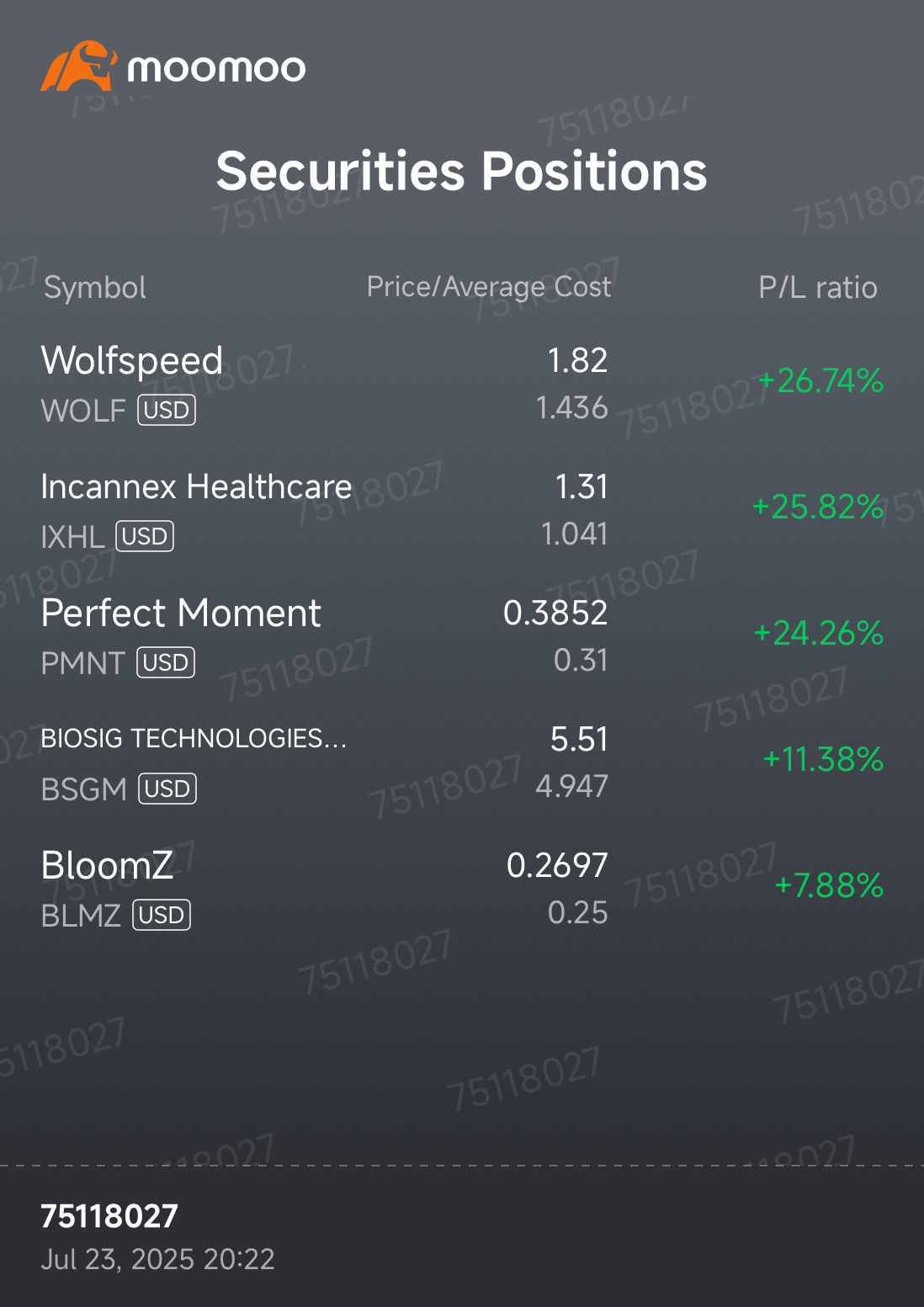Select Incannex's +25.82% P/L value

point(817,507)
